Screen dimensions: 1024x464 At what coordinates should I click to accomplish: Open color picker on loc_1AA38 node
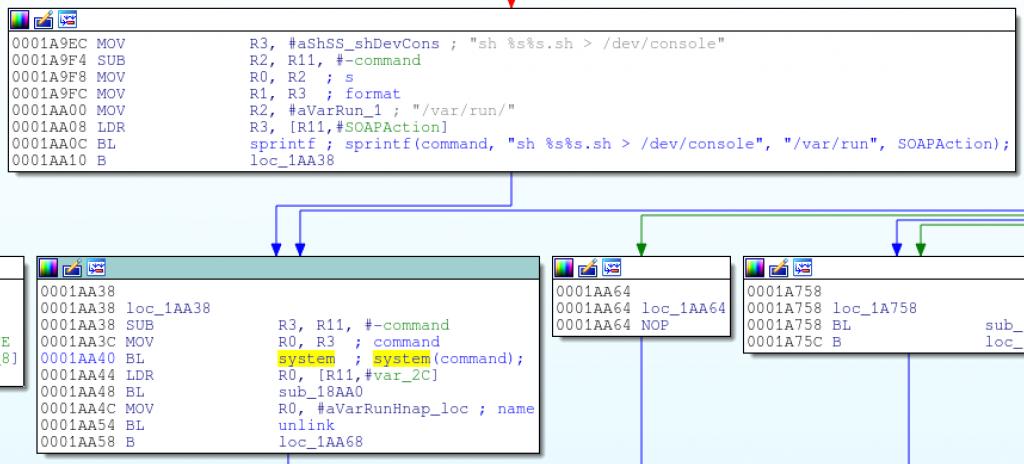click(48, 268)
